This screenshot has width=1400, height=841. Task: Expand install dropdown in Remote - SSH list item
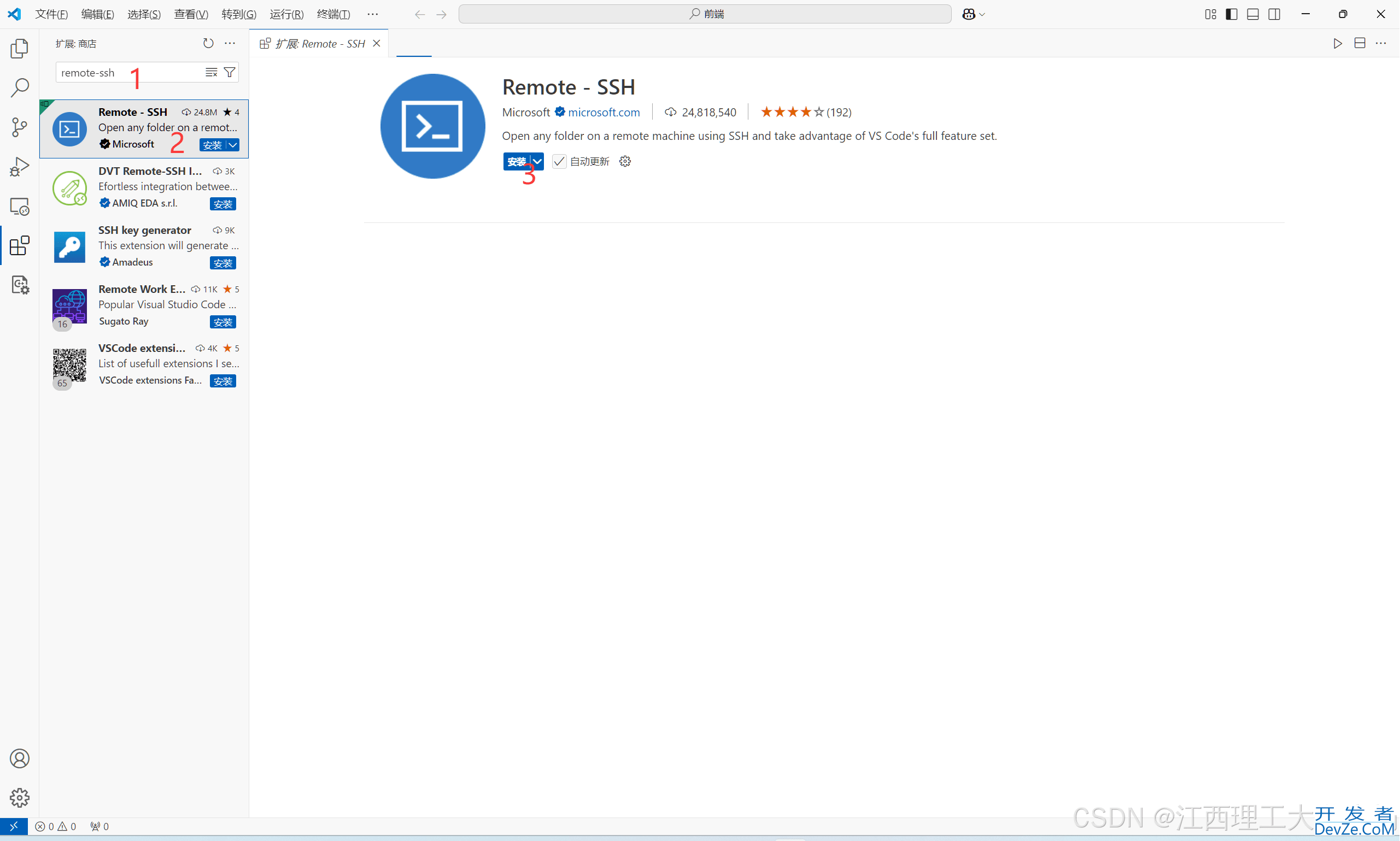[x=232, y=145]
